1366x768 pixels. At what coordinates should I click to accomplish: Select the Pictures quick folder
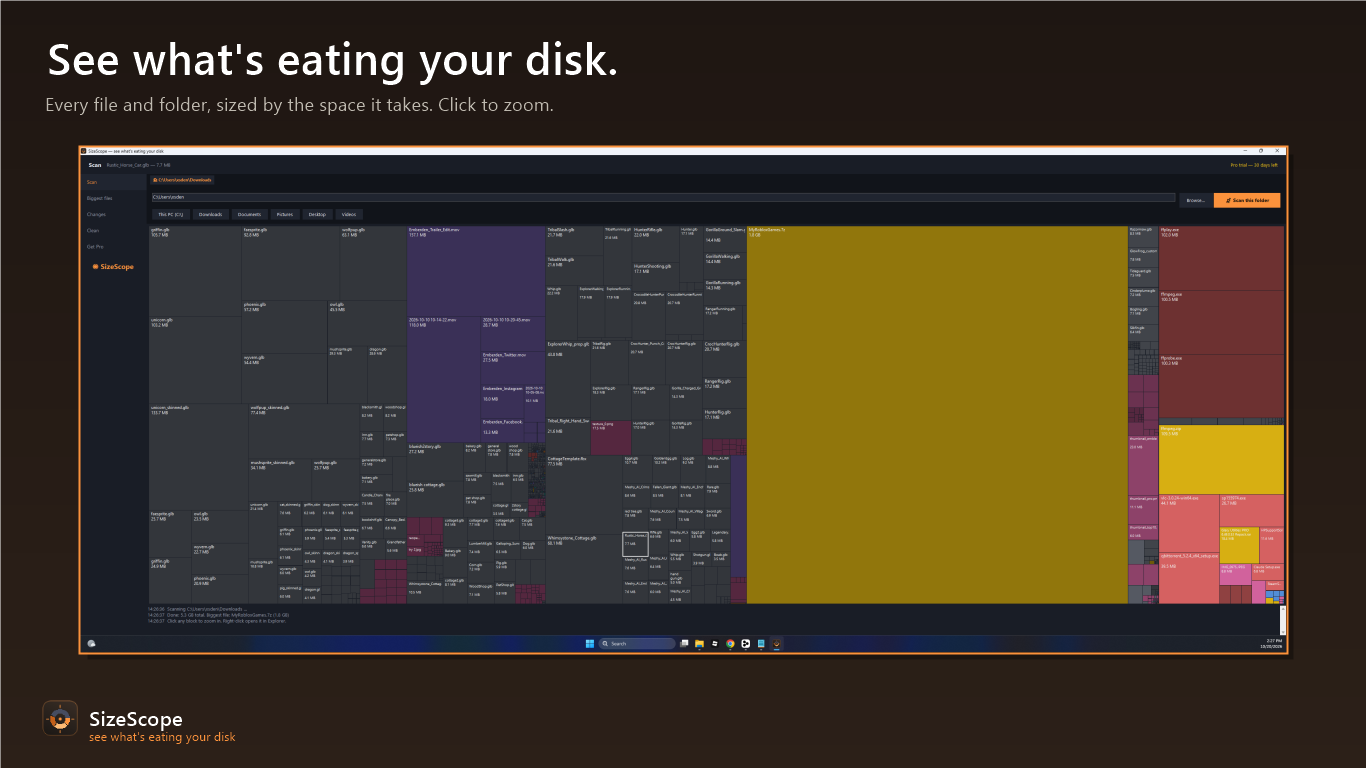tap(285, 214)
